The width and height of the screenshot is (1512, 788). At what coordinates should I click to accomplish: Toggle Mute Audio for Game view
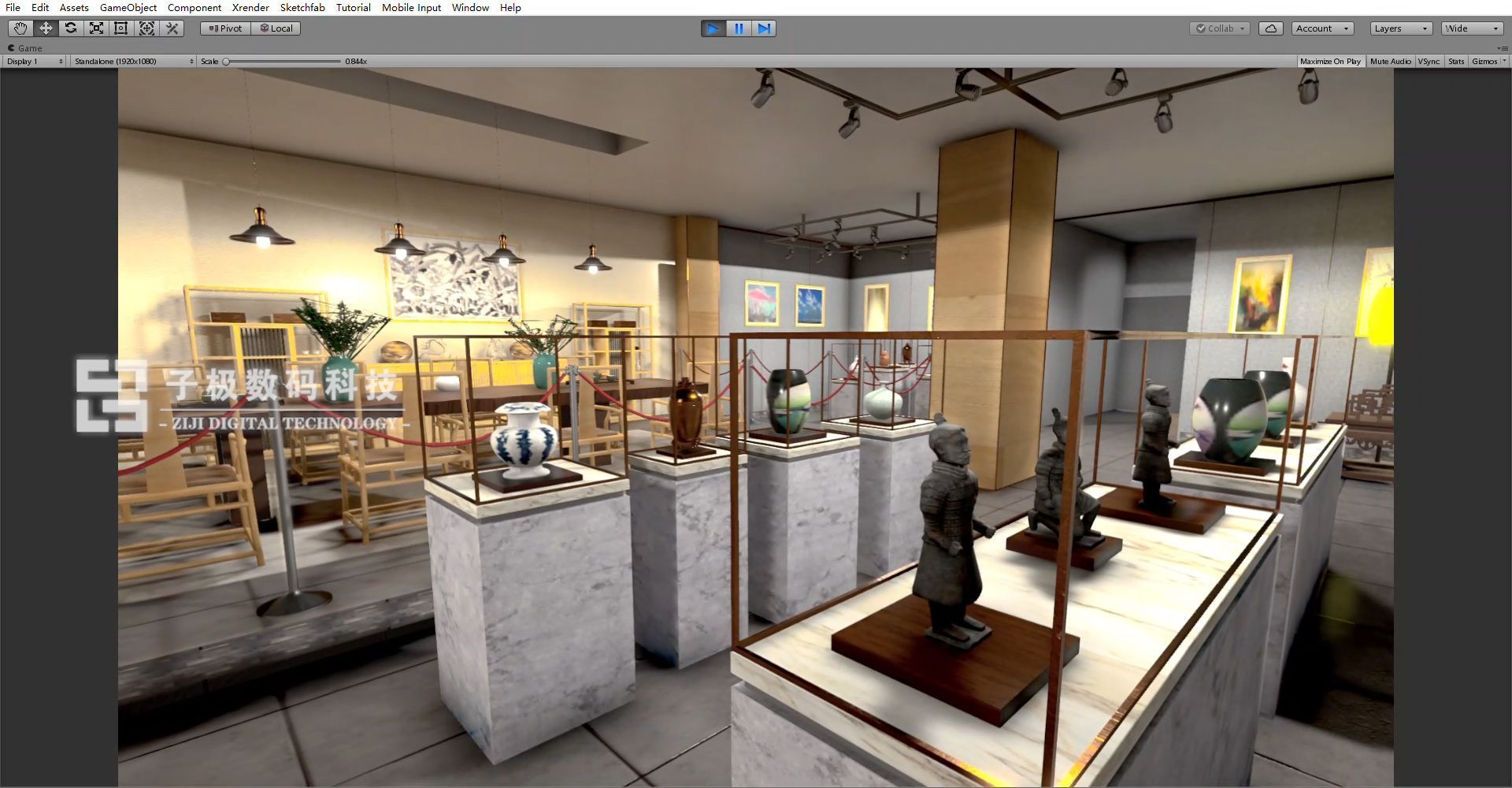point(1391,61)
